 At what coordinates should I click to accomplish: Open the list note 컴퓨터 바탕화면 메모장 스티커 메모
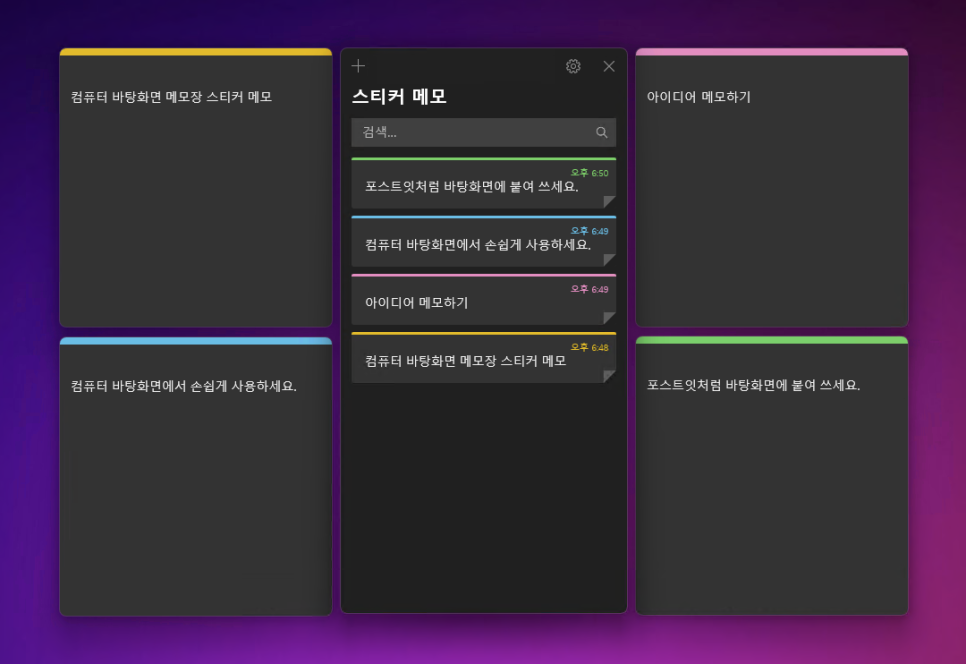(484, 358)
